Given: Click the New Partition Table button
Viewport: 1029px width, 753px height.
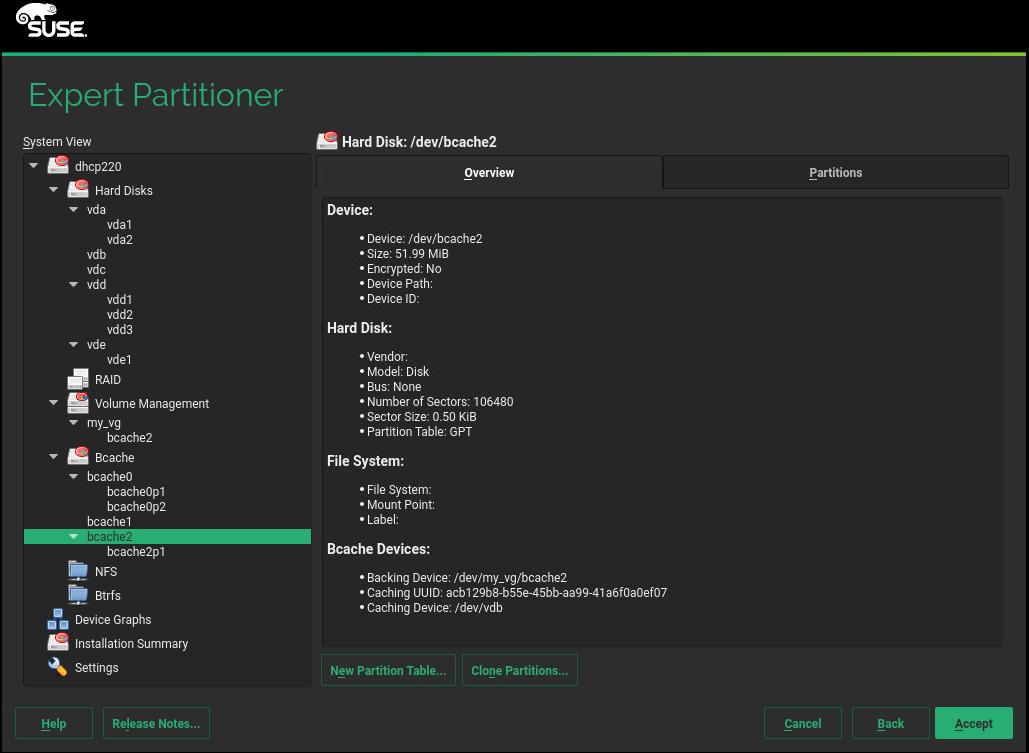Looking at the screenshot, I should (x=388, y=671).
